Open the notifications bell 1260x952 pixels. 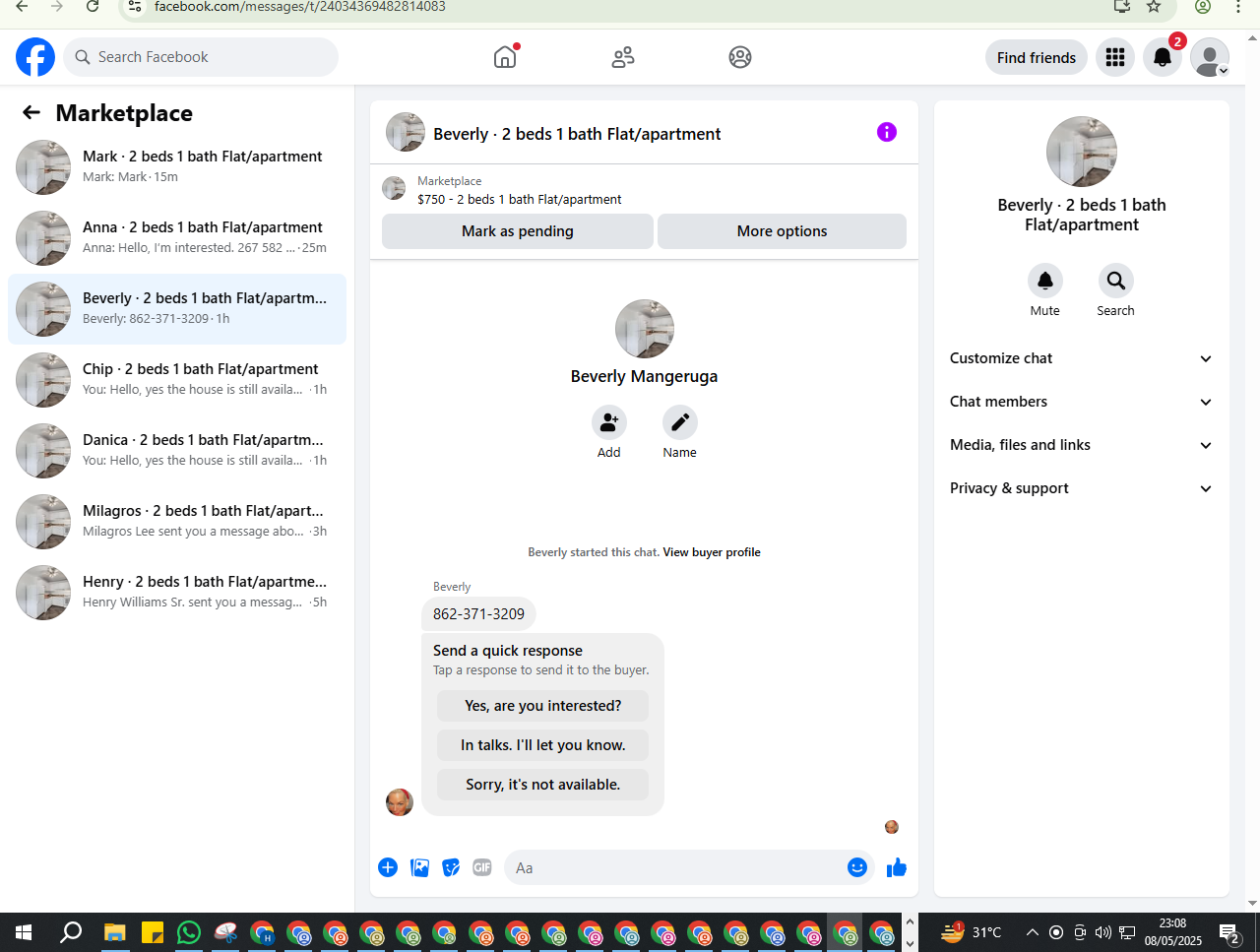coord(1163,57)
